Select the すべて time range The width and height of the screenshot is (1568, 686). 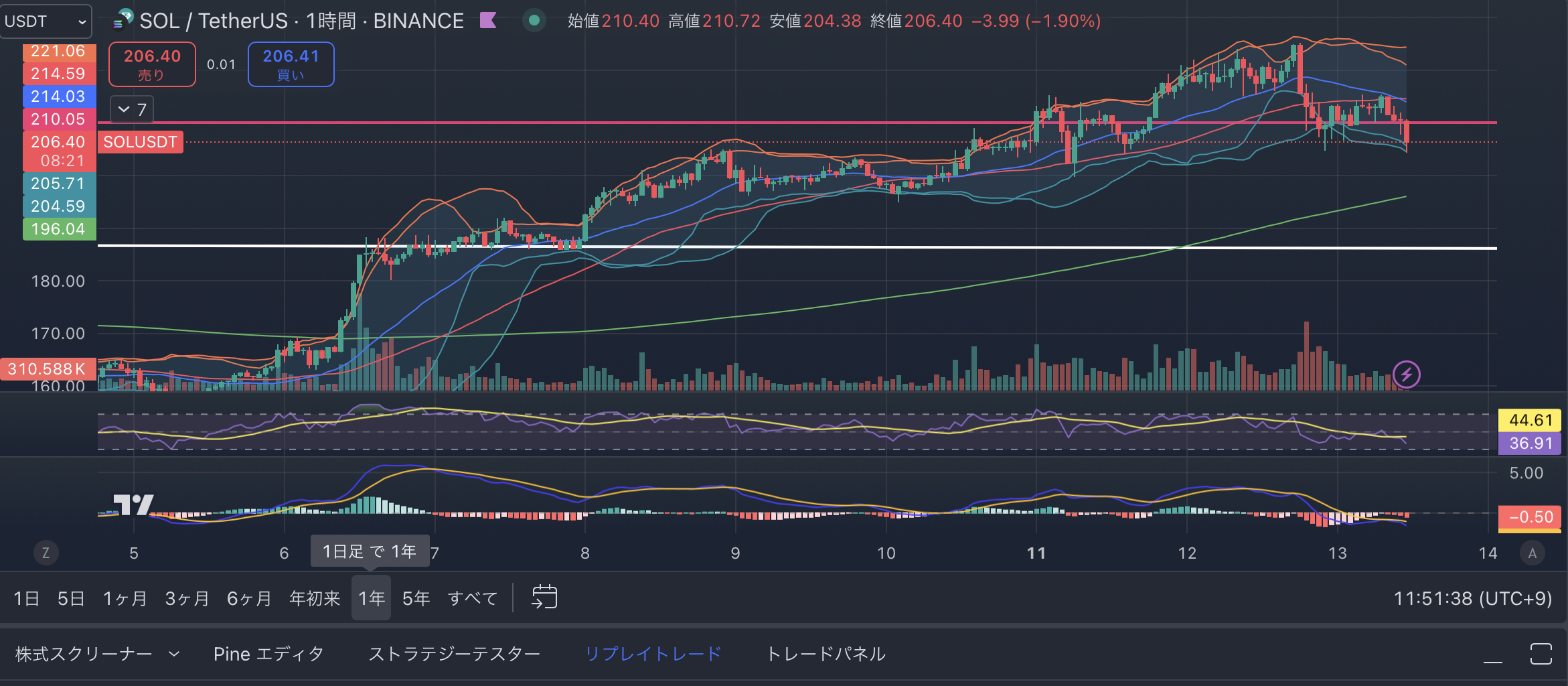point(473,598)
